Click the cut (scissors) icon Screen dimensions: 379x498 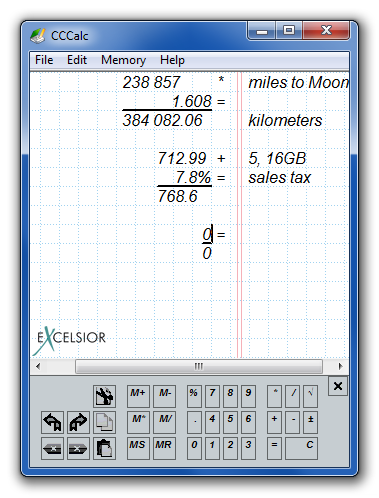[104, 396]
